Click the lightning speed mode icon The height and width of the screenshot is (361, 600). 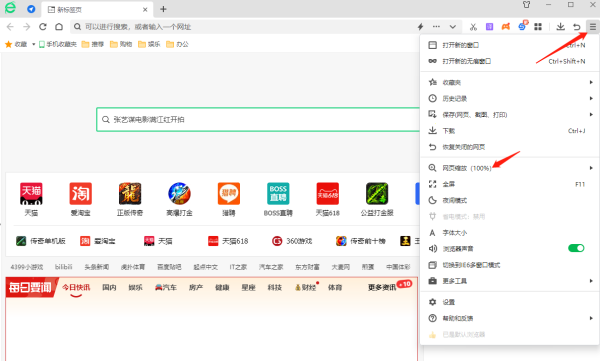click(420, 26)
